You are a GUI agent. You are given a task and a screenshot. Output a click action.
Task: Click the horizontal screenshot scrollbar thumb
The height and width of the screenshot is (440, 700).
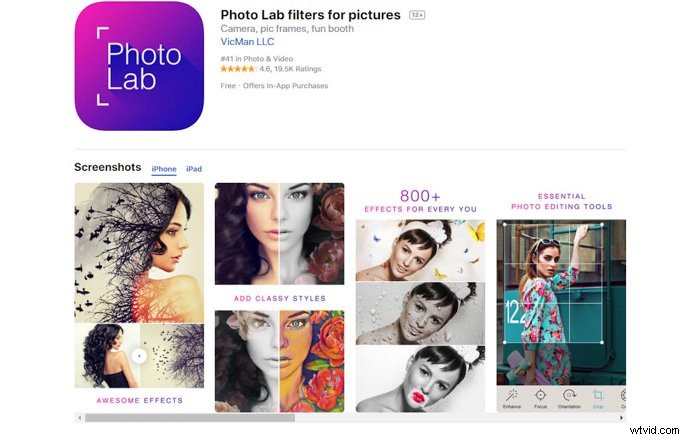click(190, 418)
